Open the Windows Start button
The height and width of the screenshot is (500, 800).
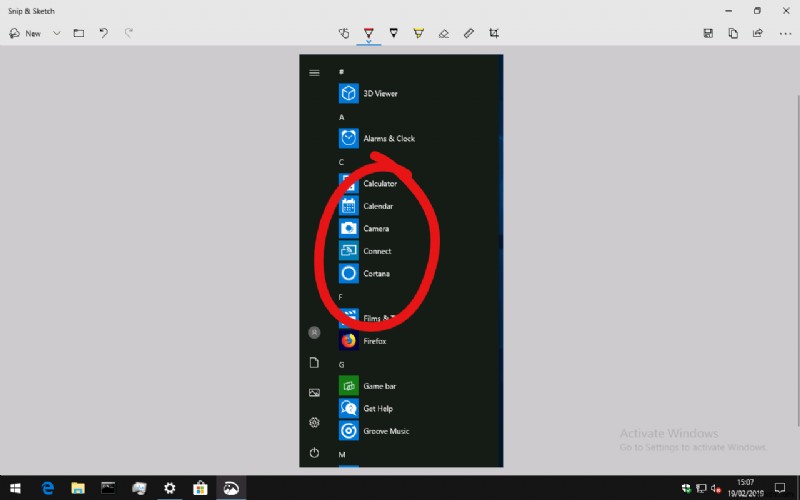[x=15, y=488]
